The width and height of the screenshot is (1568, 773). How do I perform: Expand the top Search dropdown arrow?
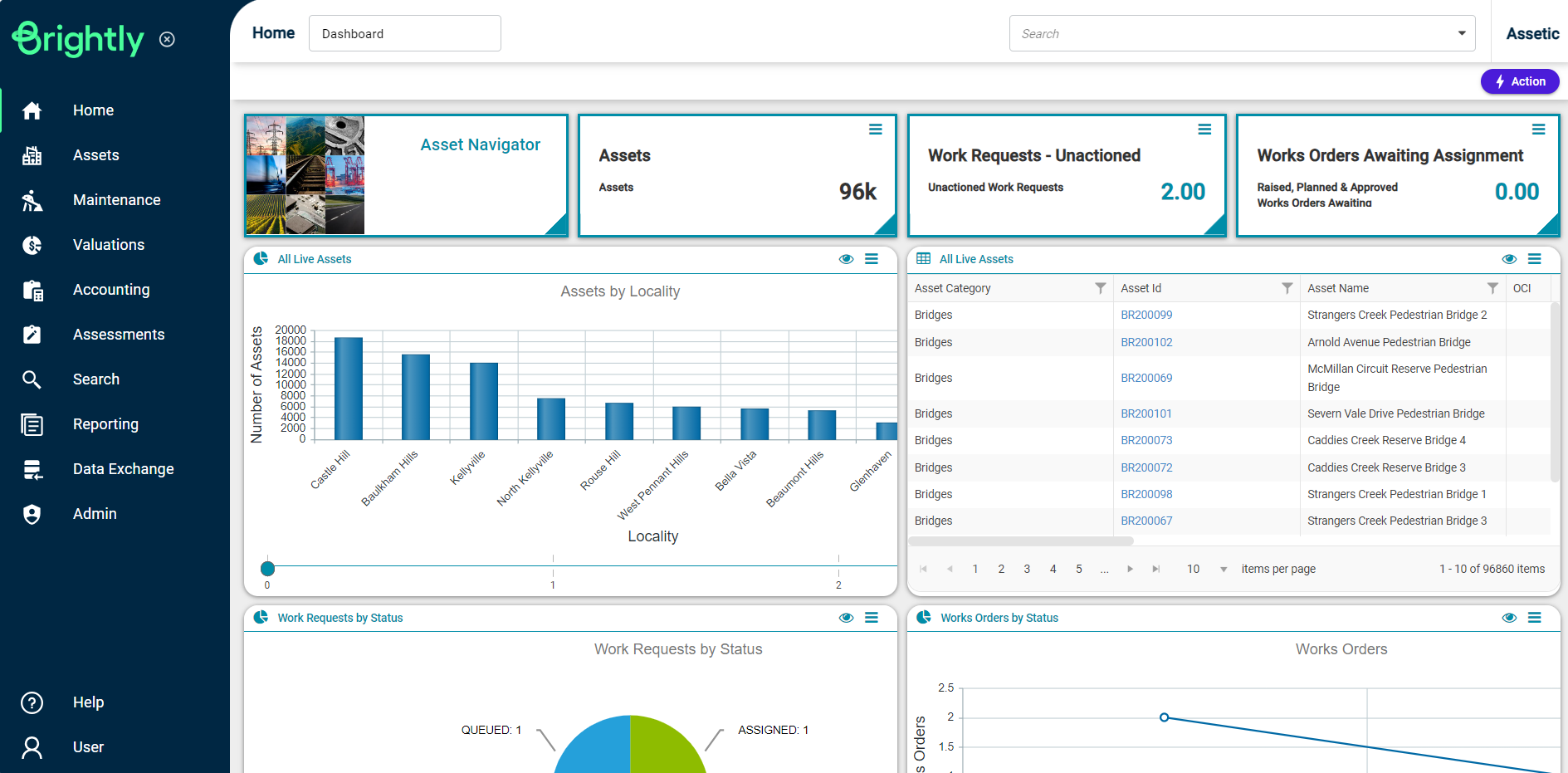coord(1462,33)
